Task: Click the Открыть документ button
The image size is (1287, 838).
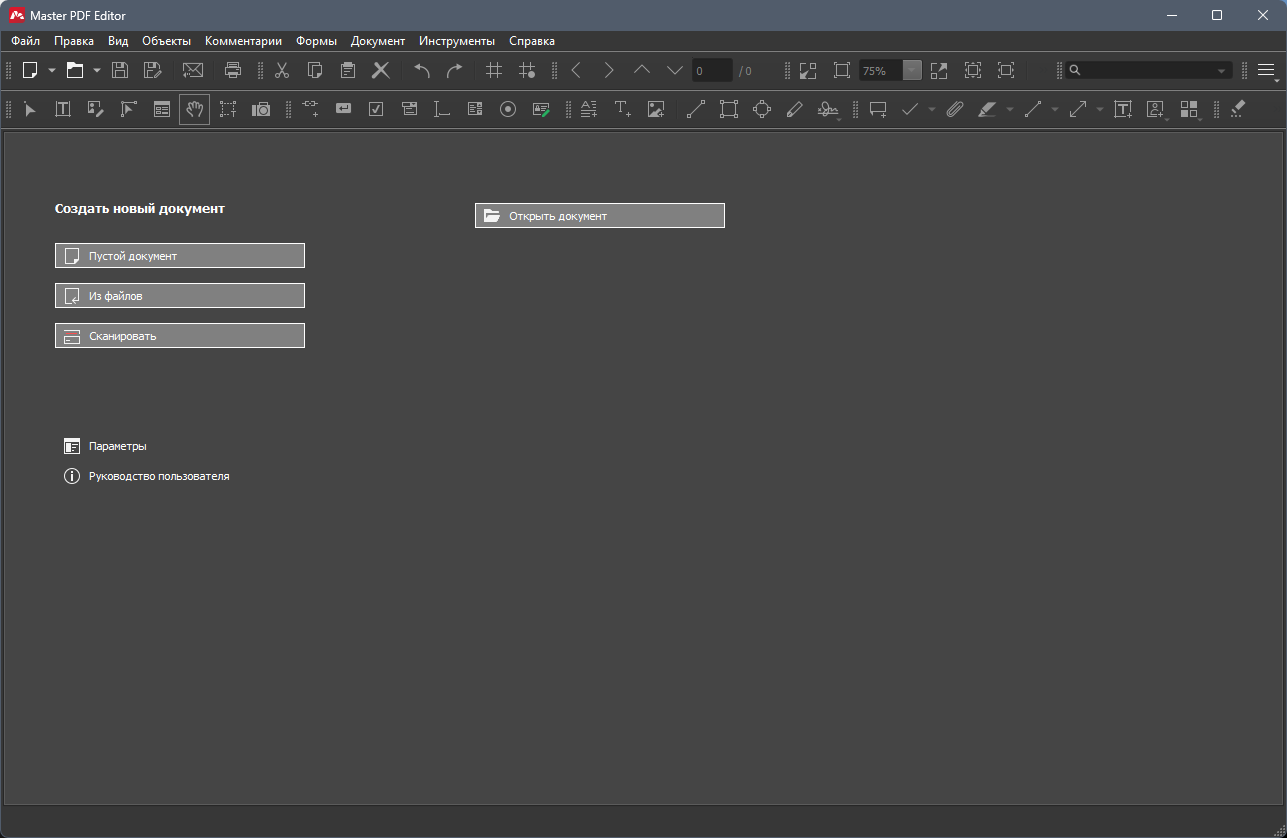Action: pyautogui.click(x=599, y=215)
